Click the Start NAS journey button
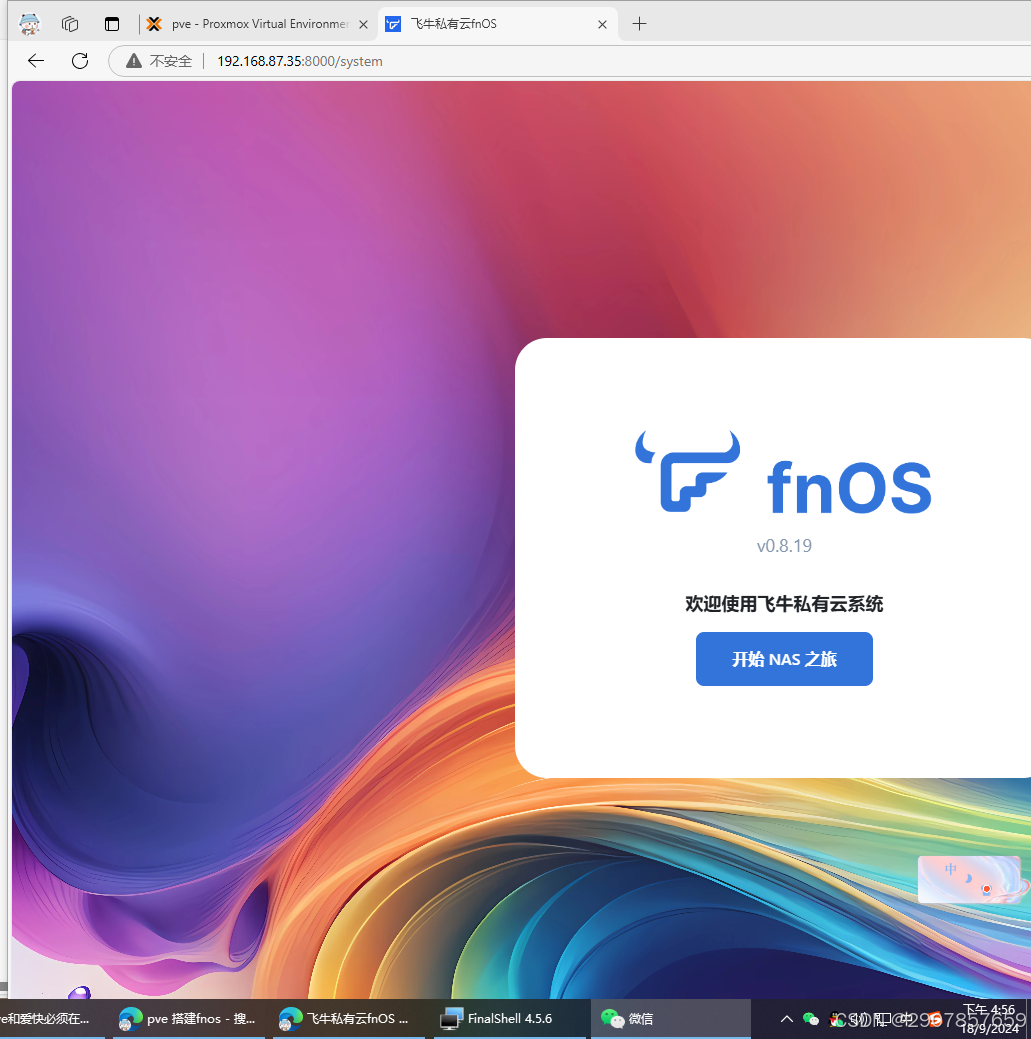Image resolution: width=1031 pixels, height=1039 pixels. tap(784, 659)
